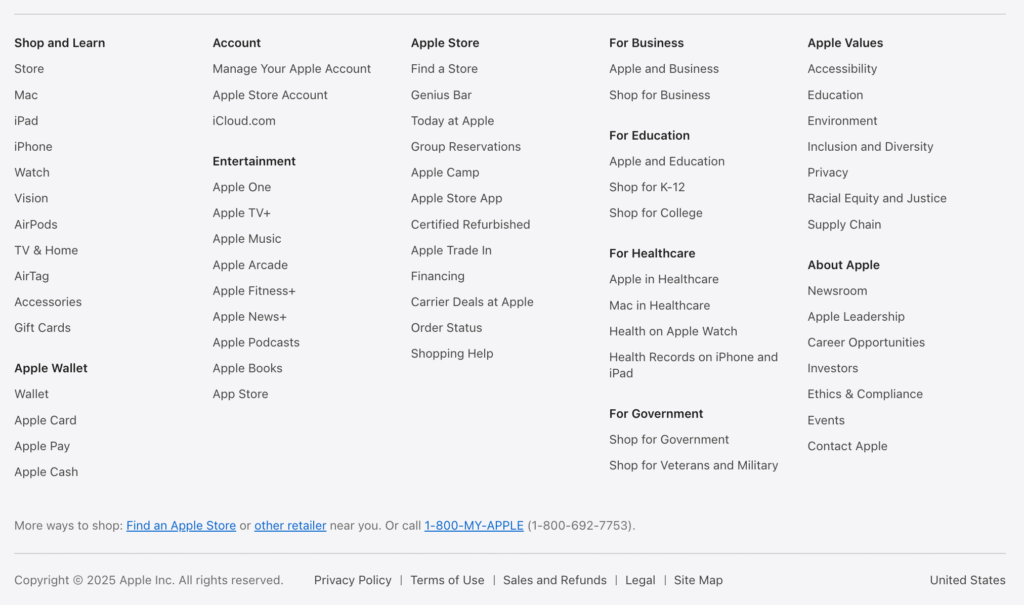Open the Apple and Education link

click(667, 161)
